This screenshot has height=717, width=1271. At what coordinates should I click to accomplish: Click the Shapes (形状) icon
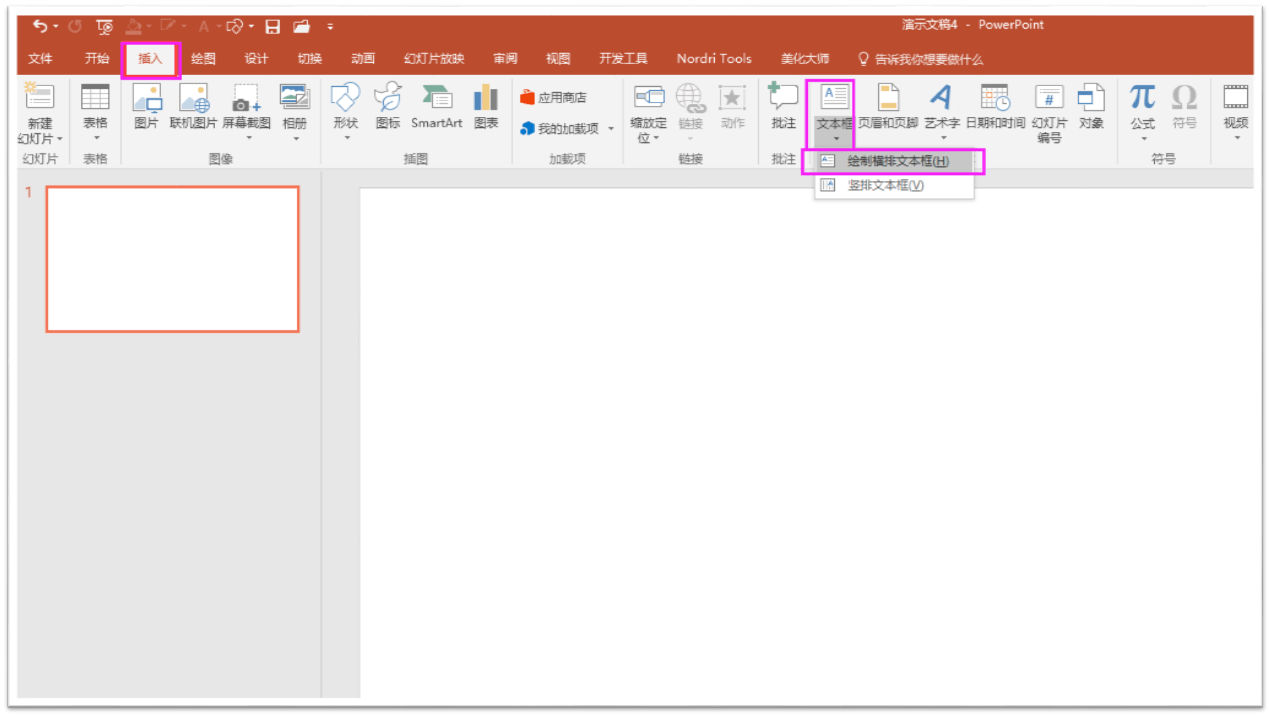(346, 97)
